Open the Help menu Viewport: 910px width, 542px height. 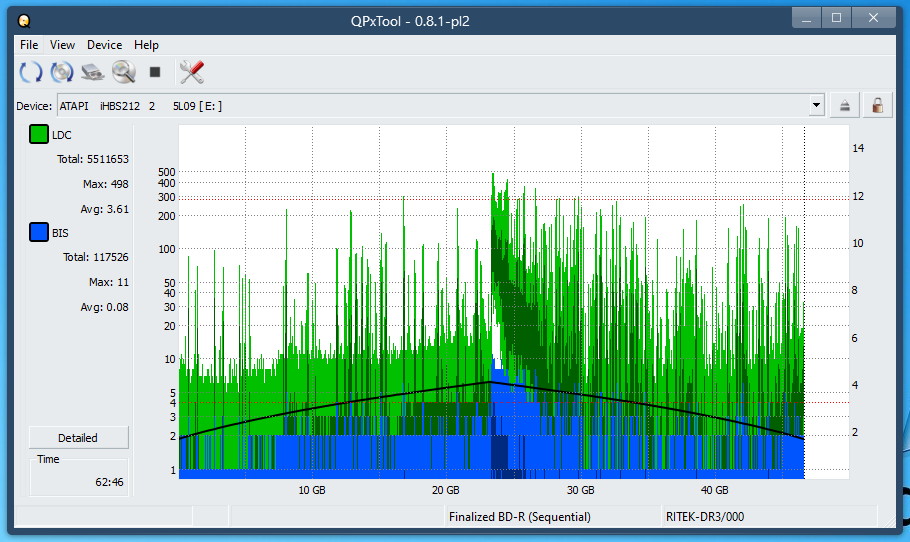(x=146, y=45)
